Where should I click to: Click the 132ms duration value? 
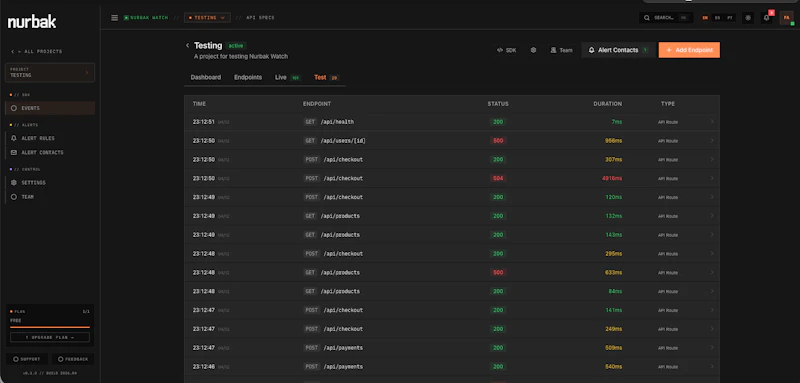point(613,216)
